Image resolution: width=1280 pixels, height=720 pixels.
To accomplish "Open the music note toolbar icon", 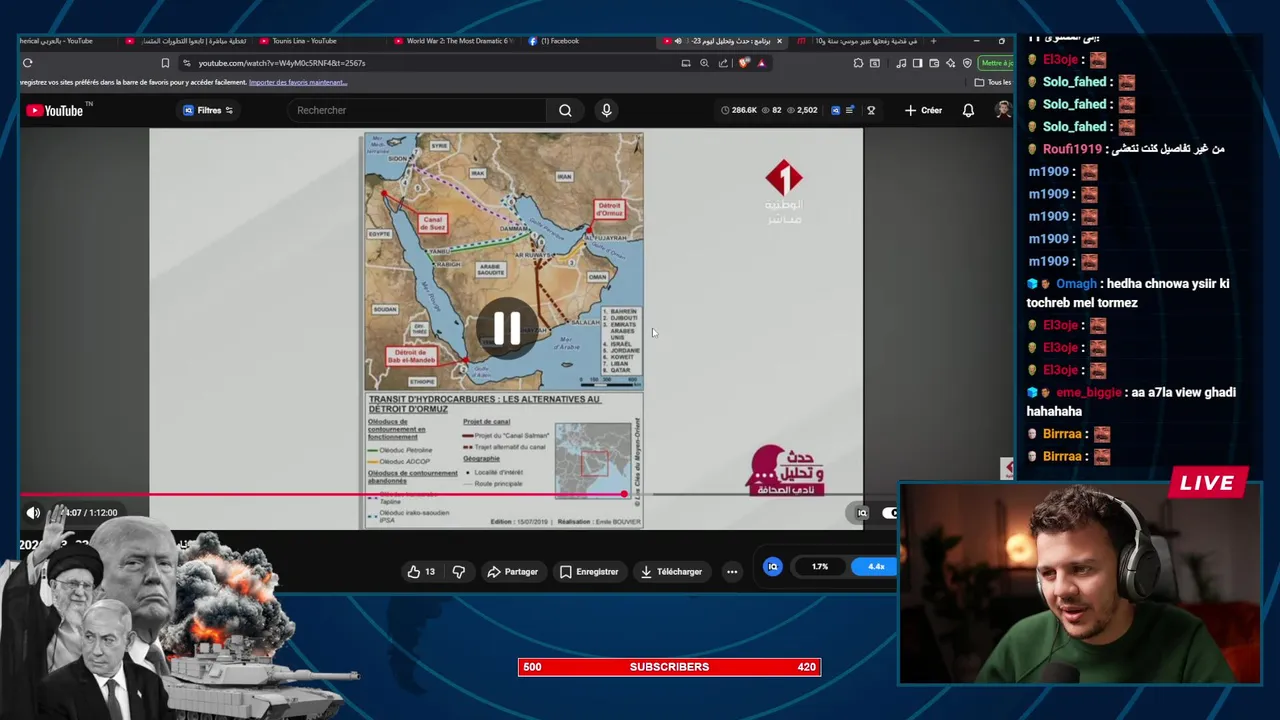I will [901, 63].
